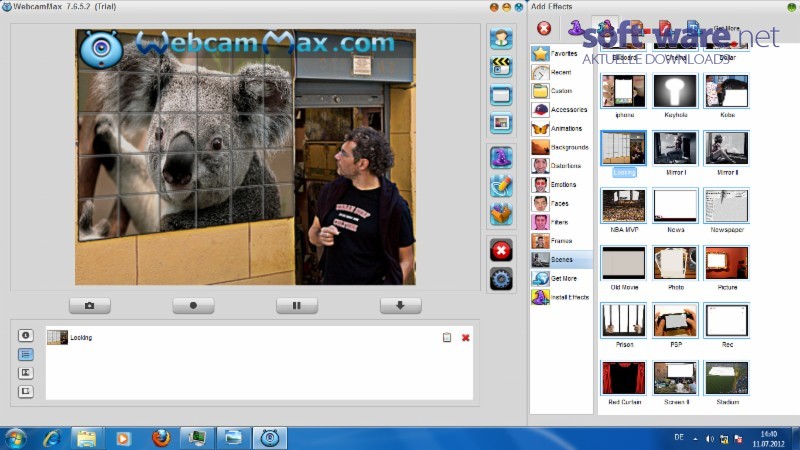The image size is (800, 450).
Task: Open the templates box icon
Action: 501,214
